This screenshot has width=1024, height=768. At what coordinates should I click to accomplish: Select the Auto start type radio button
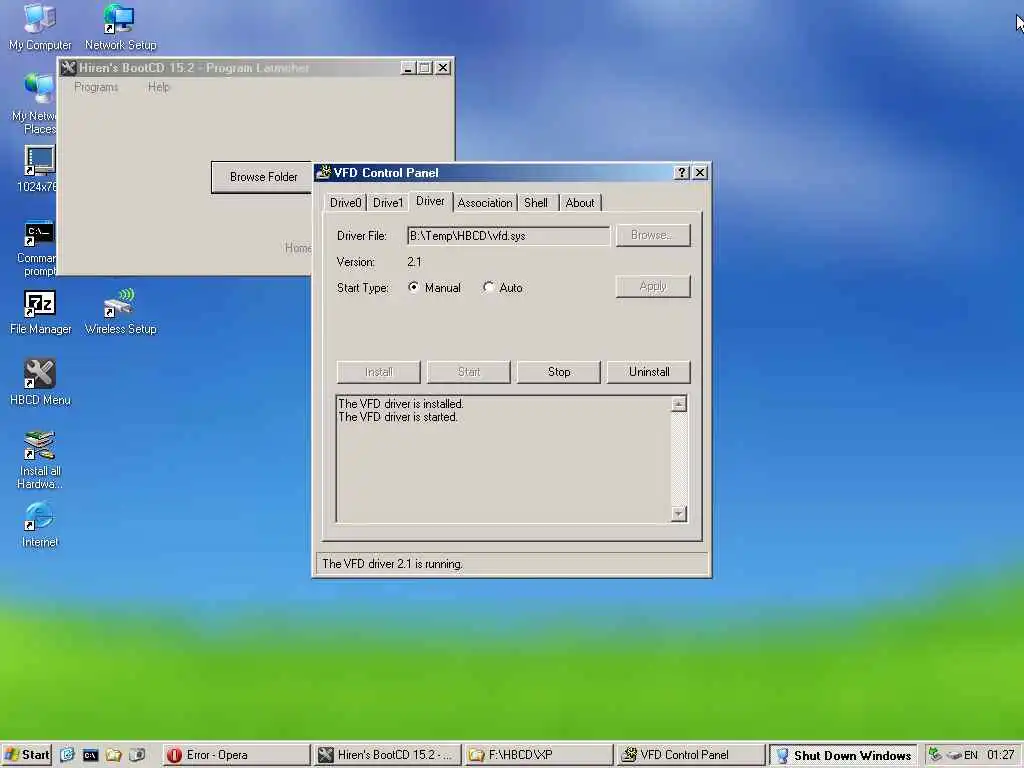(x=488, y=287)
